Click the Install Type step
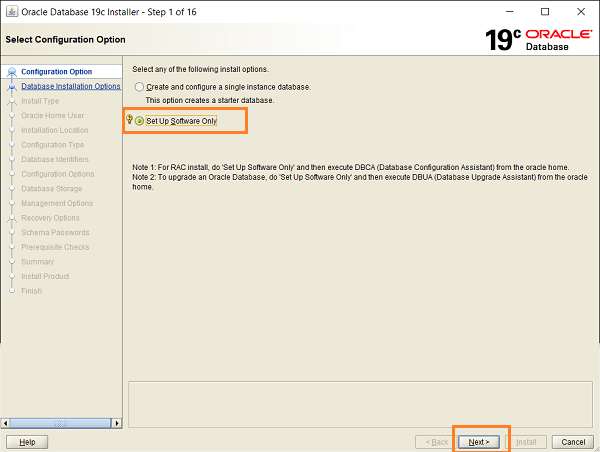The height and width of the screenshot is (452, 600). [40, 101]
